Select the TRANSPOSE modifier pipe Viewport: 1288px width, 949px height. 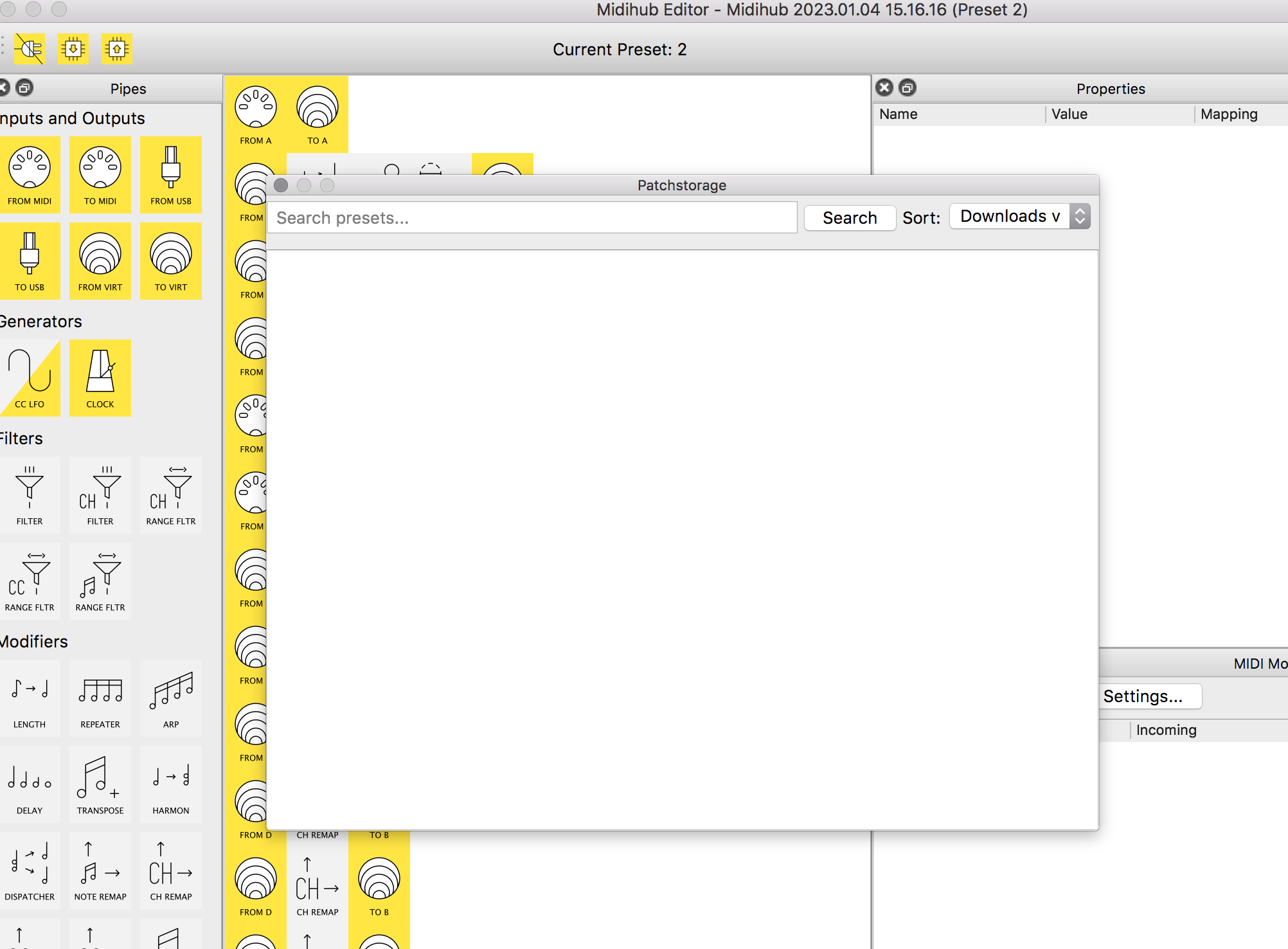click(100, 784)
